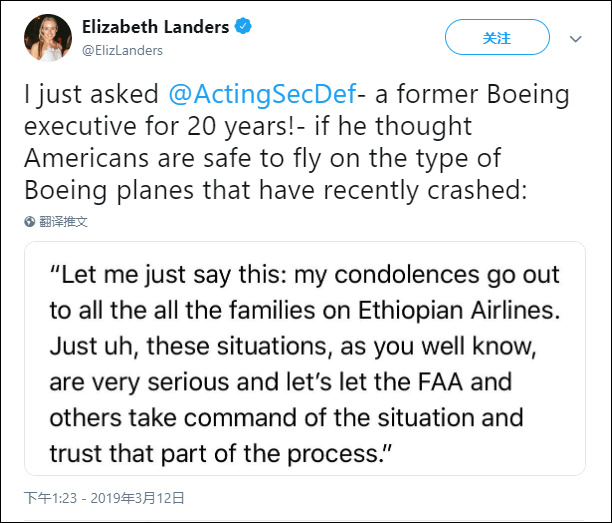
Task: Click the tweet text line starting "I just asked"
Action: pos(90,94)
